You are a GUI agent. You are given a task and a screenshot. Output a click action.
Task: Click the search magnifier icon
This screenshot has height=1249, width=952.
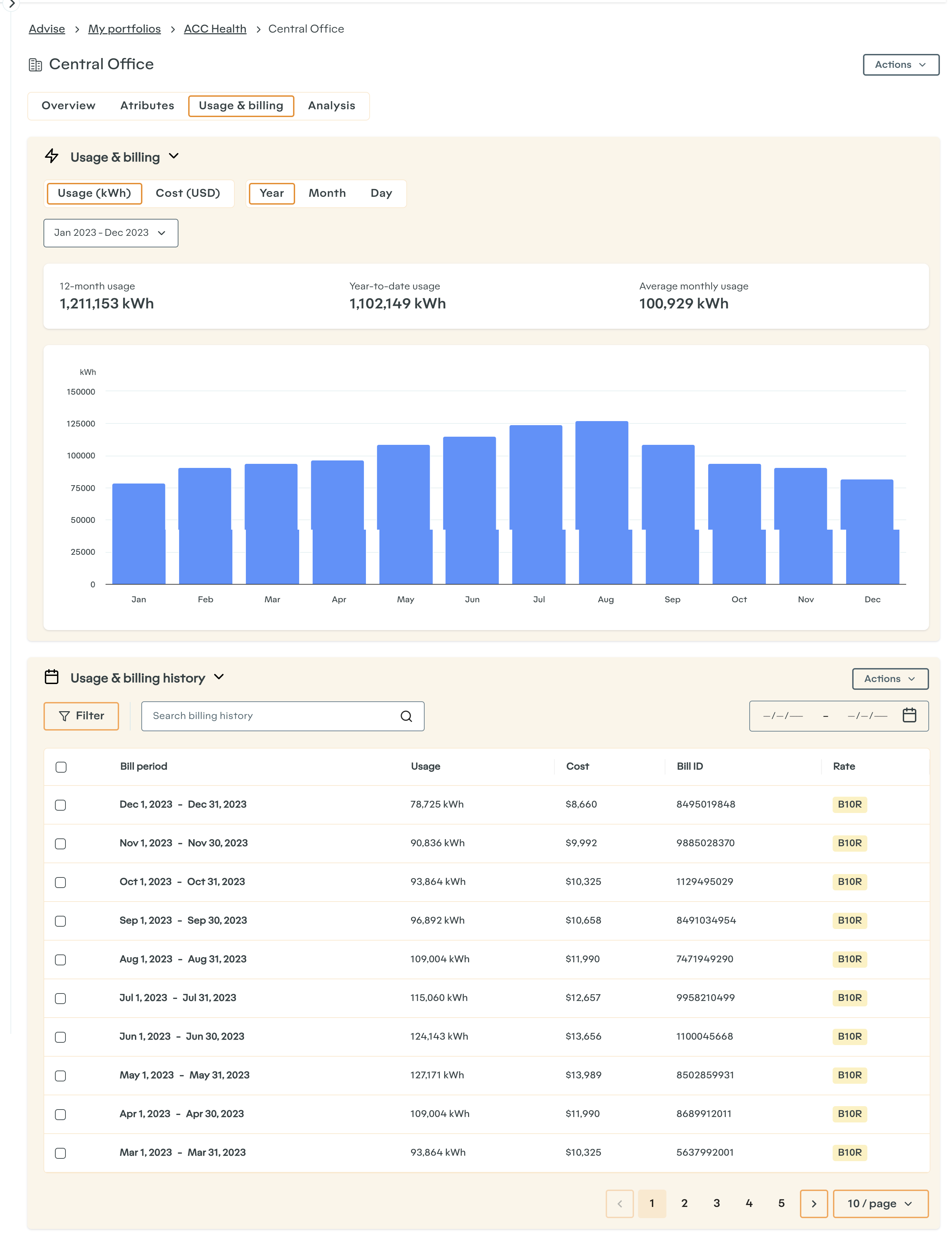tap(406, 717)
